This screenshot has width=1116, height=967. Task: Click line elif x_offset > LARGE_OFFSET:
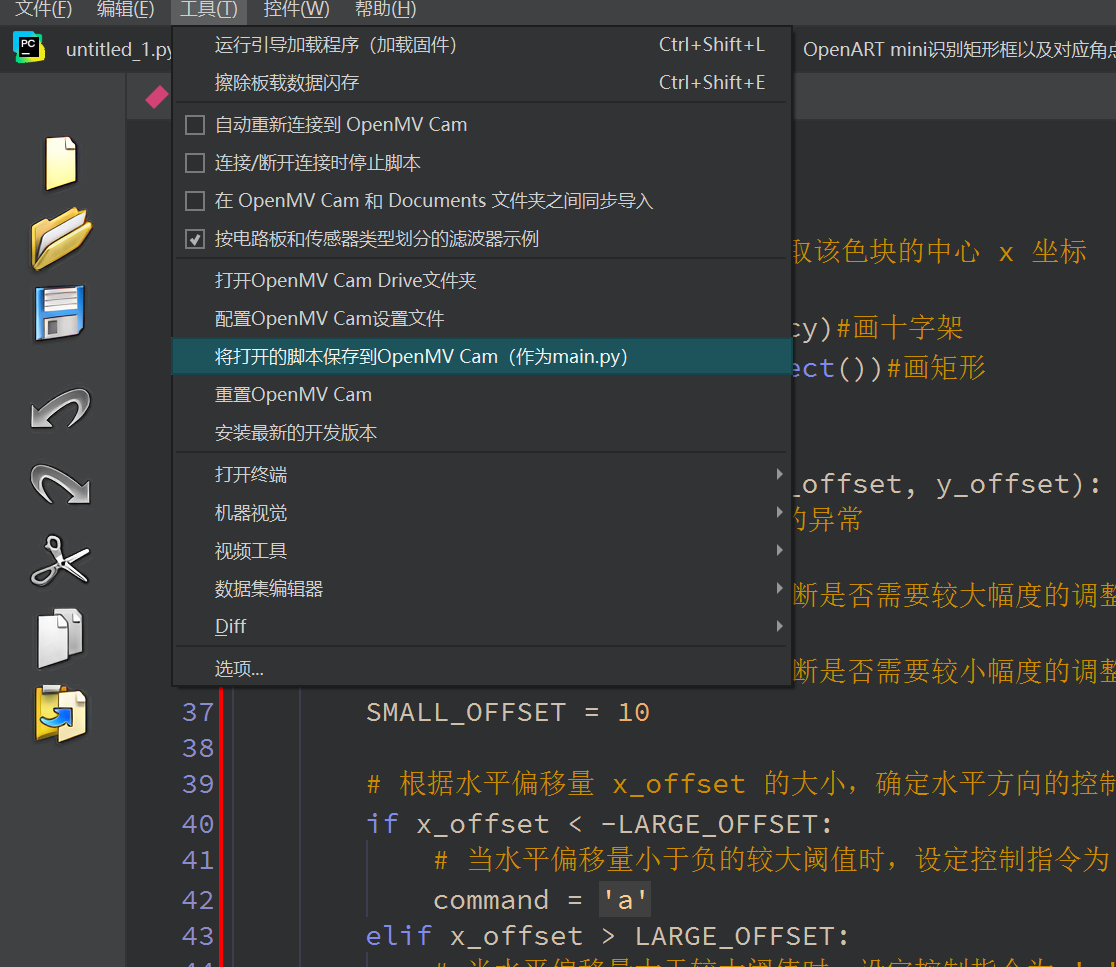pos(607,936)
